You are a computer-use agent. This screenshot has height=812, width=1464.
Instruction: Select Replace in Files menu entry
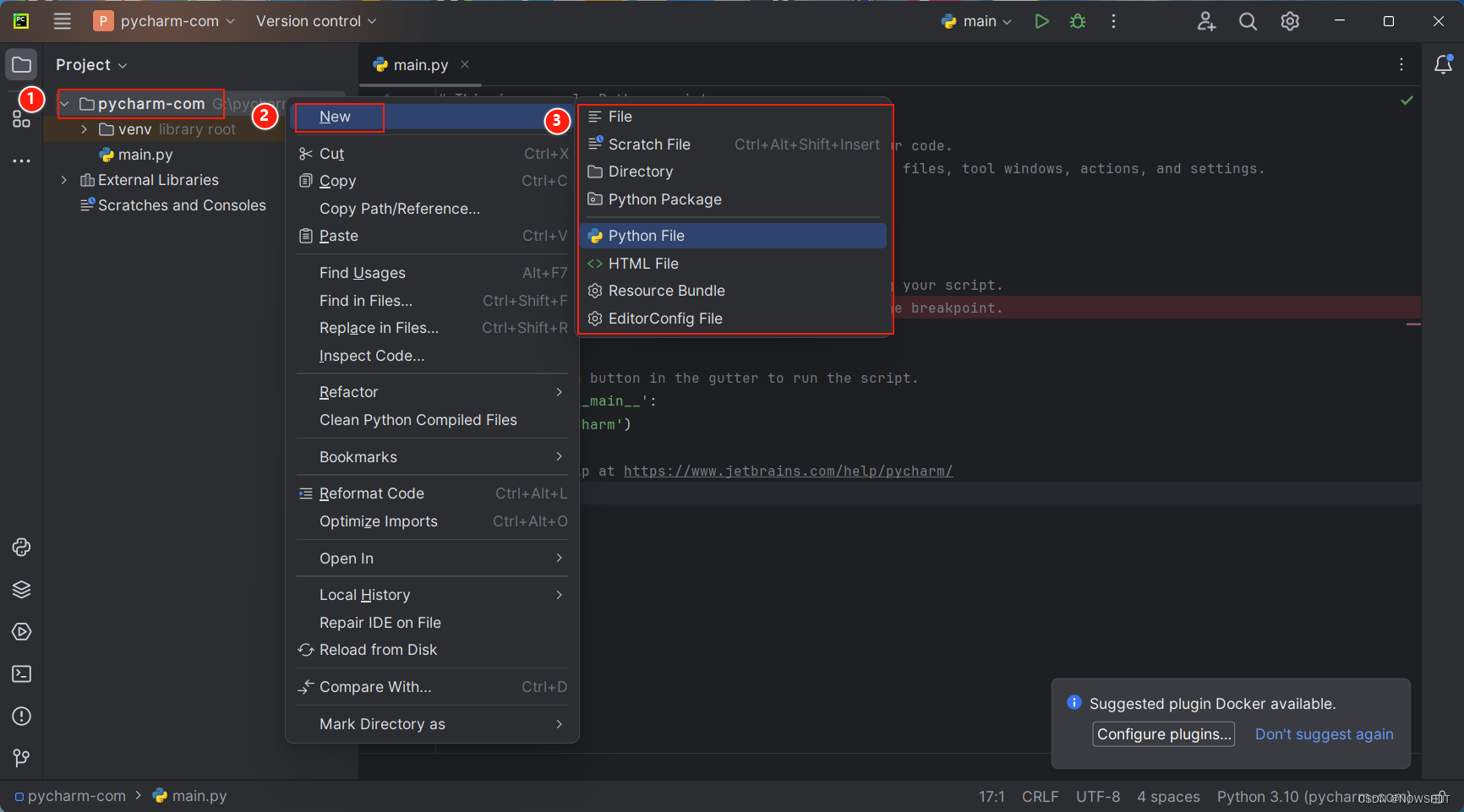[432, 328]
